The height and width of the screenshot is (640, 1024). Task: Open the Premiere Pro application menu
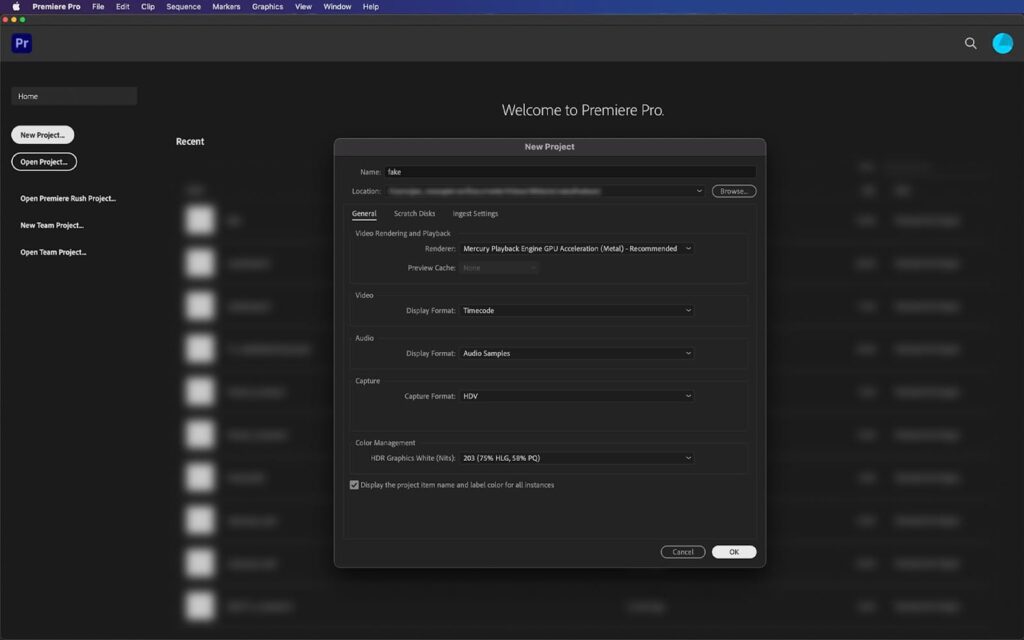(x=56, y=7)
